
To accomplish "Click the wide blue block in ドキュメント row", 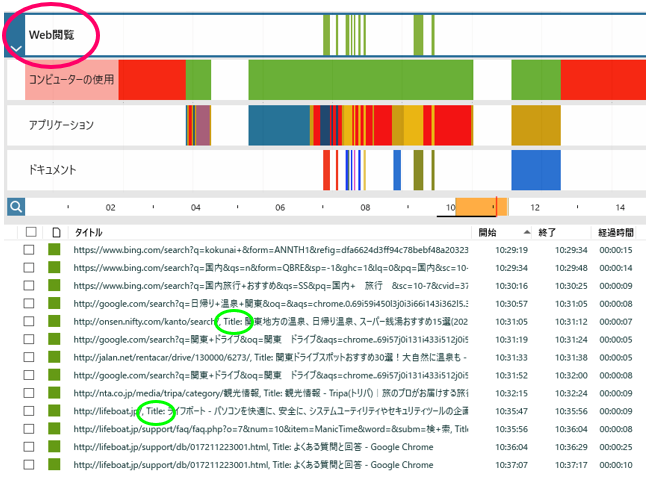I will 536,170.
